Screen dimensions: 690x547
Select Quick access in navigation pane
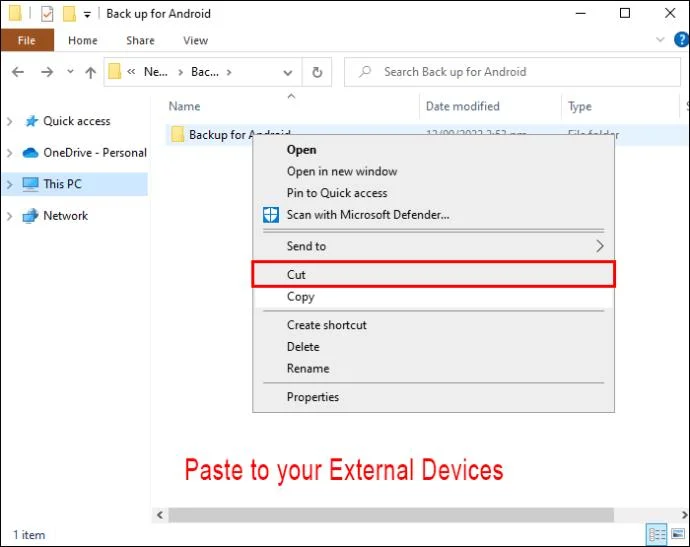(77, 121)
